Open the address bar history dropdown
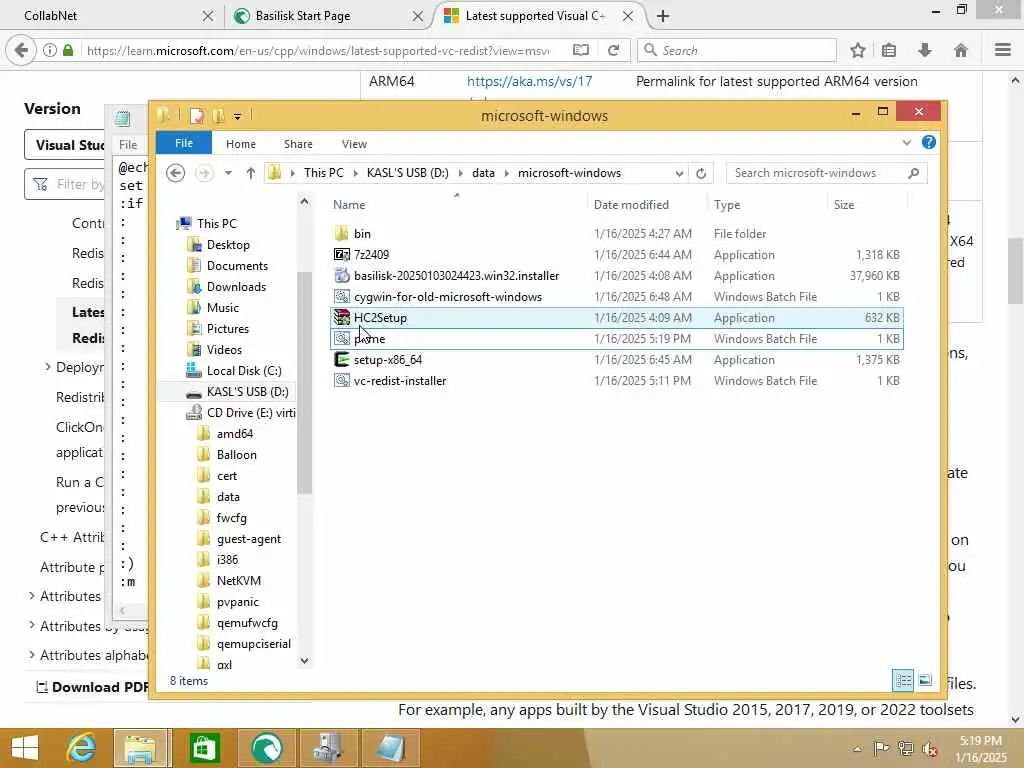This screenshot has width=1024, height=768. 679,173
